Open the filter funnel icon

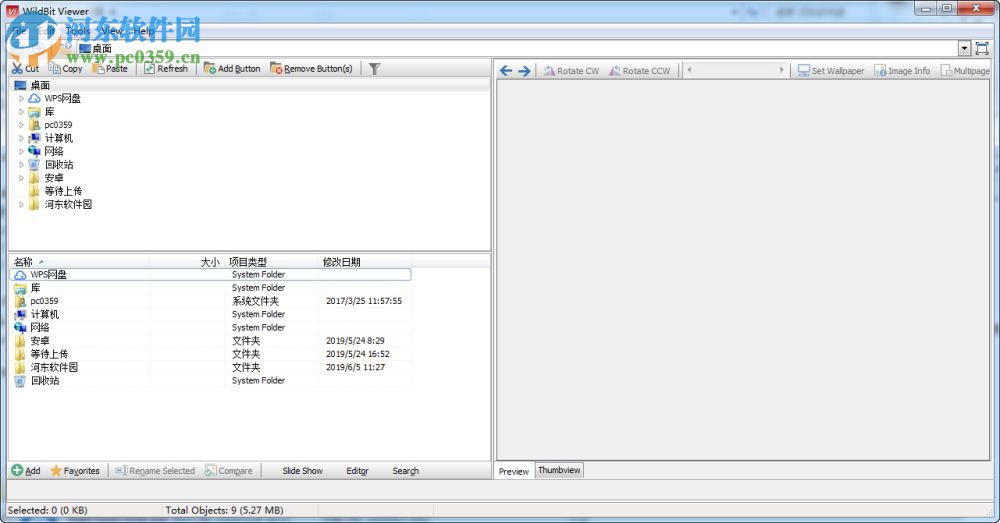[374, 68]
